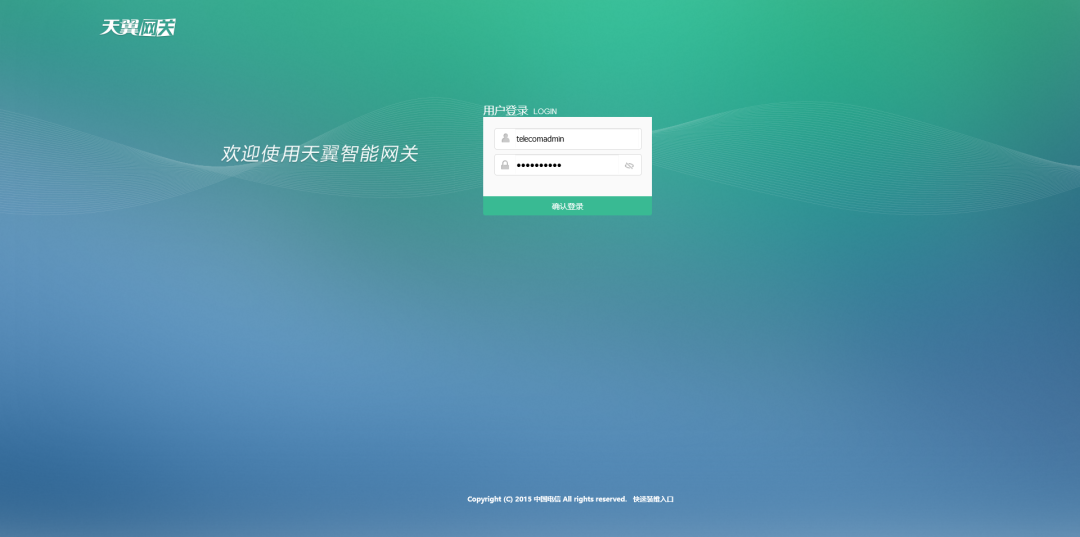Focus the masked password field
The image size is (1080, 537).
[x=568, y=165]
